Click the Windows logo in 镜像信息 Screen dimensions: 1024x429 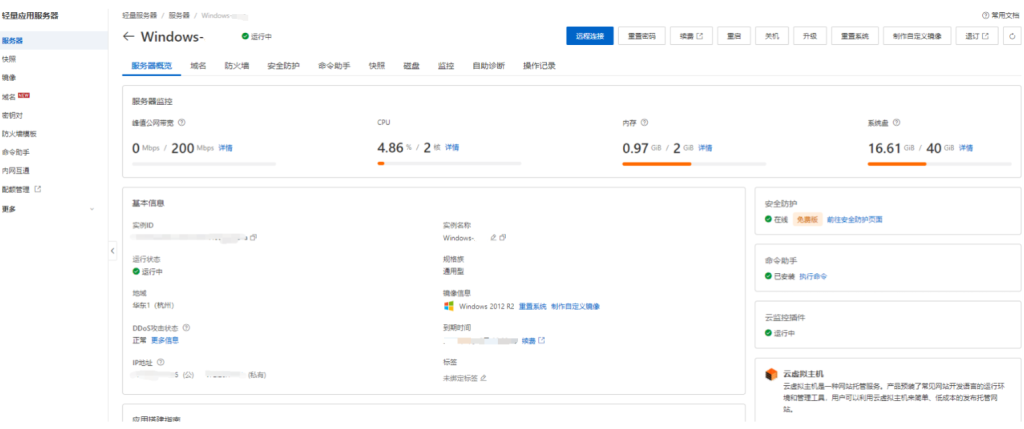click(x=449, y=306)
